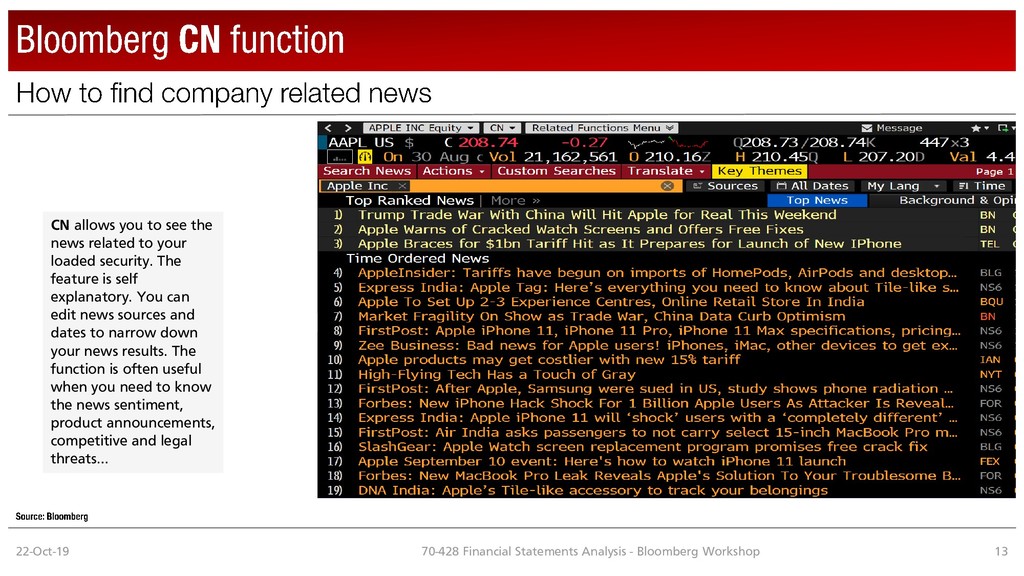Open story 9 Zee Business: Bad news for Apple users
The image size is (1024, 576).
click(658, 345)
